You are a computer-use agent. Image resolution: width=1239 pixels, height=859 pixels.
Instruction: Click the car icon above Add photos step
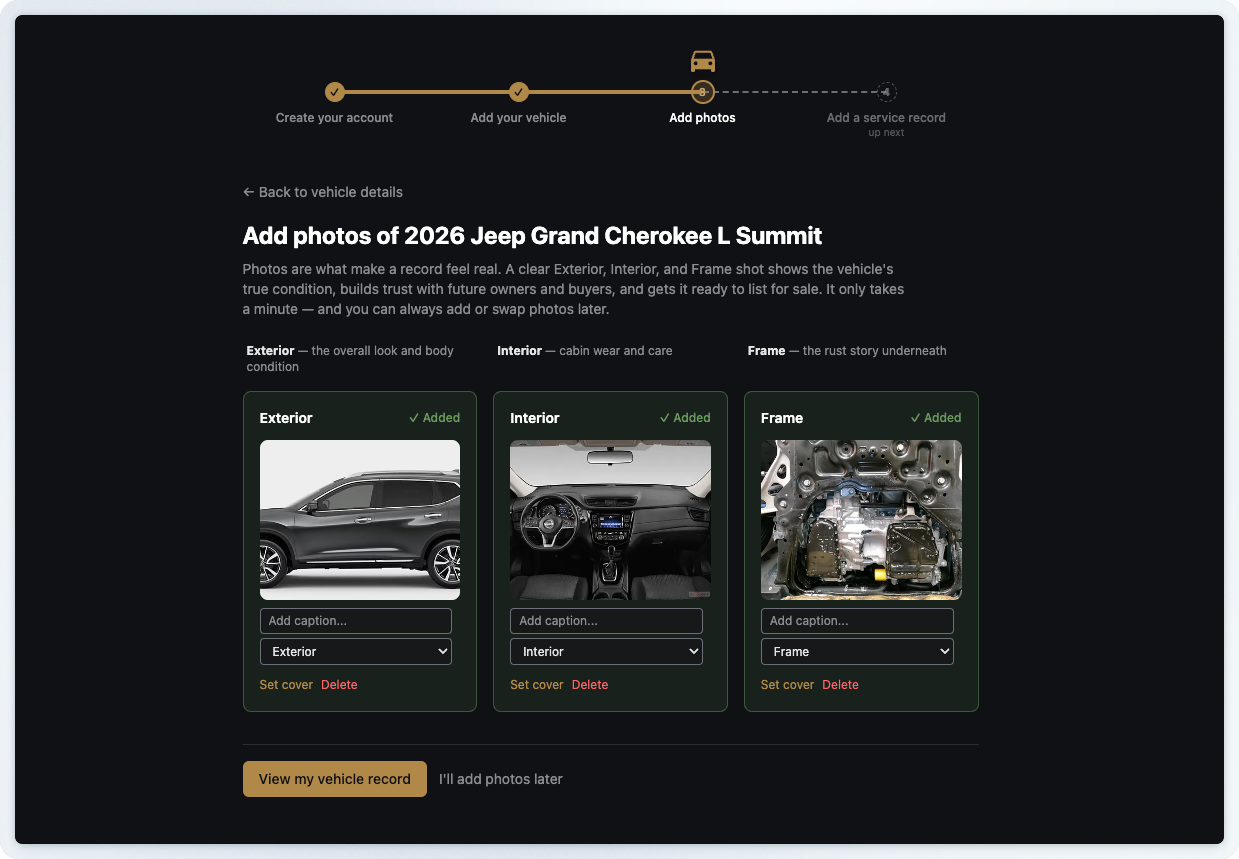(x=703, y=61)
